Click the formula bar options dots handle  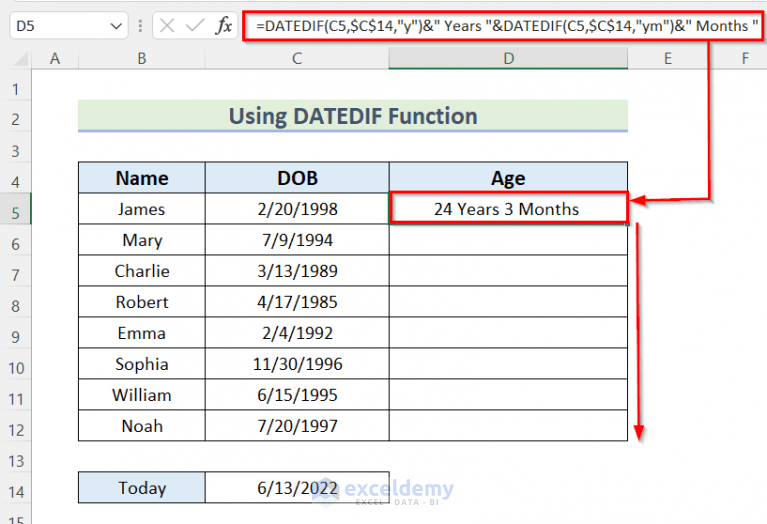pos(140,25)
